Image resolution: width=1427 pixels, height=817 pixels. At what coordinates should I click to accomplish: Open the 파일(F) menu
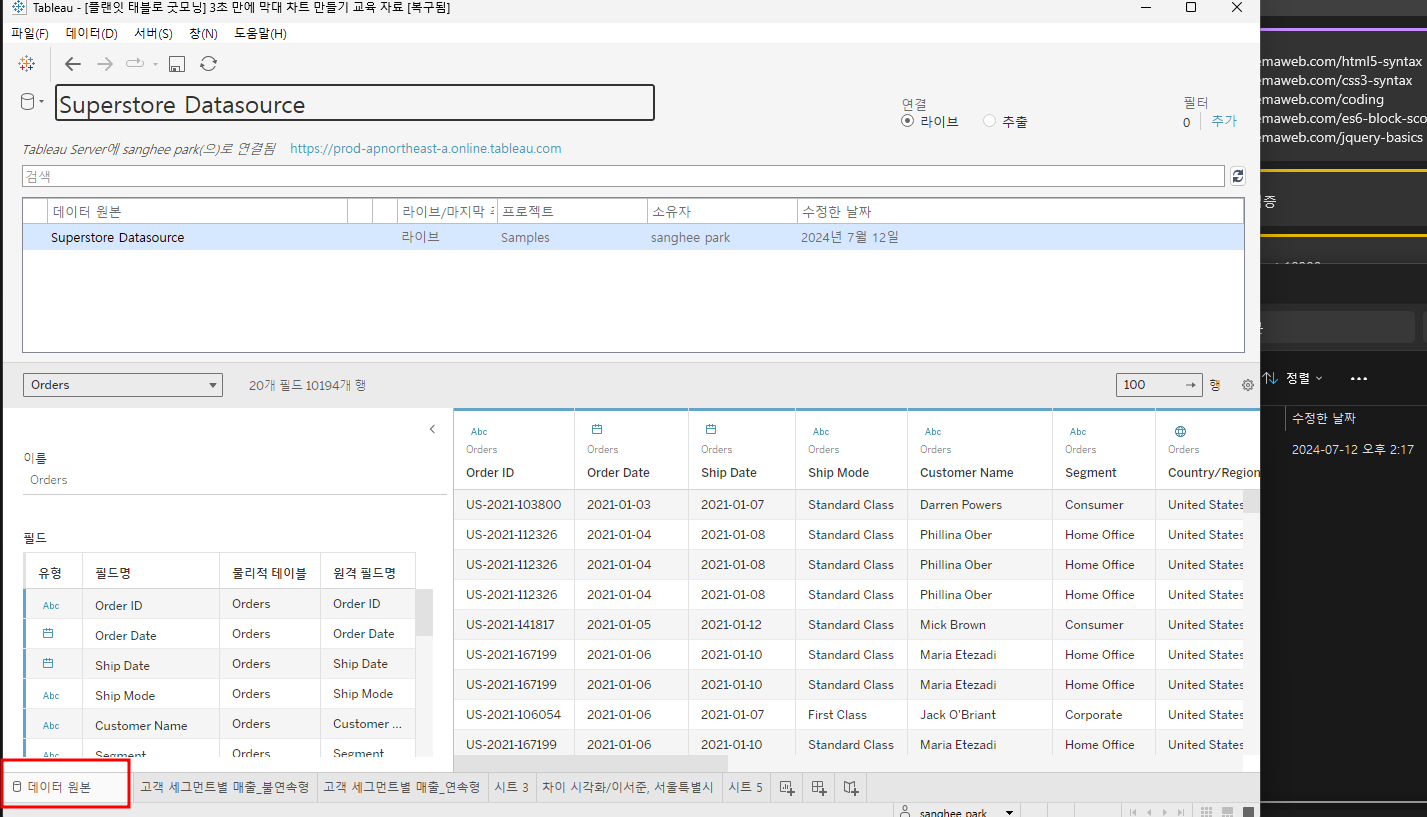click(x=30, y=34)
